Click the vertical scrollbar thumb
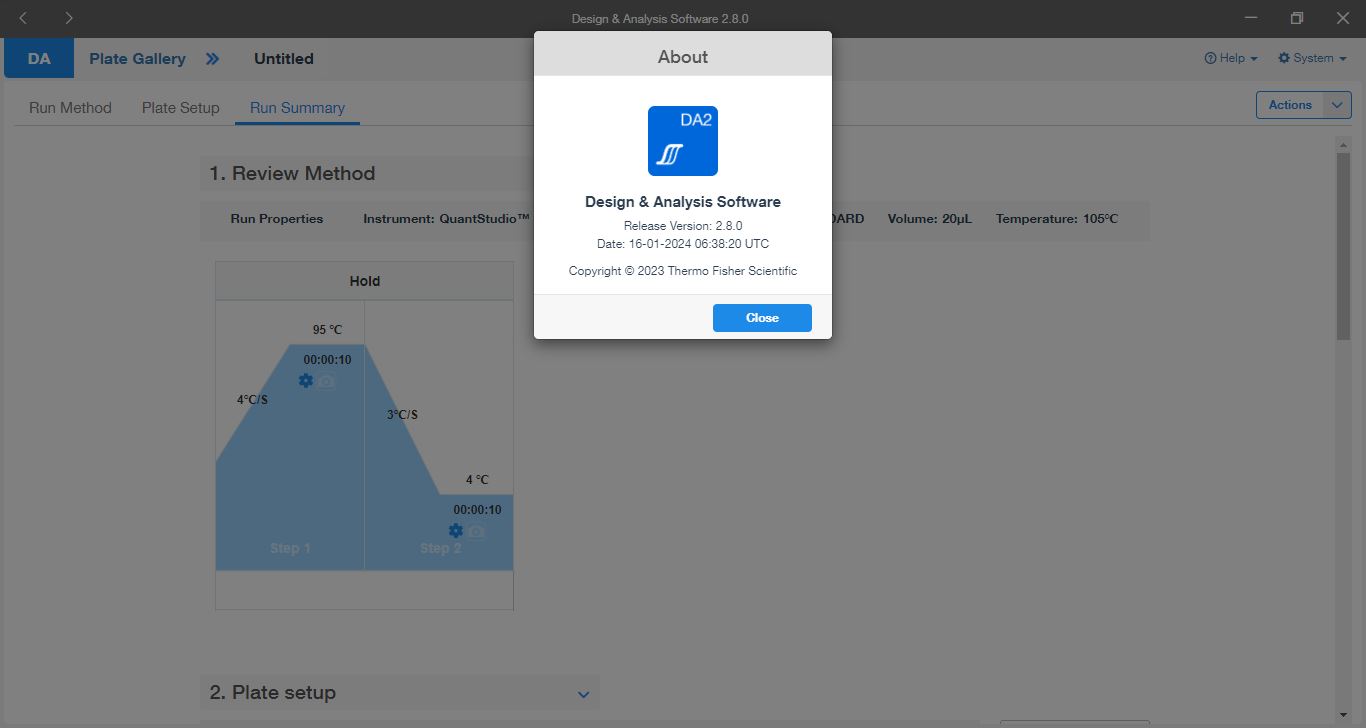Screen dimensions: 1366x728 pyautogui.click(x=1343, y=245)
